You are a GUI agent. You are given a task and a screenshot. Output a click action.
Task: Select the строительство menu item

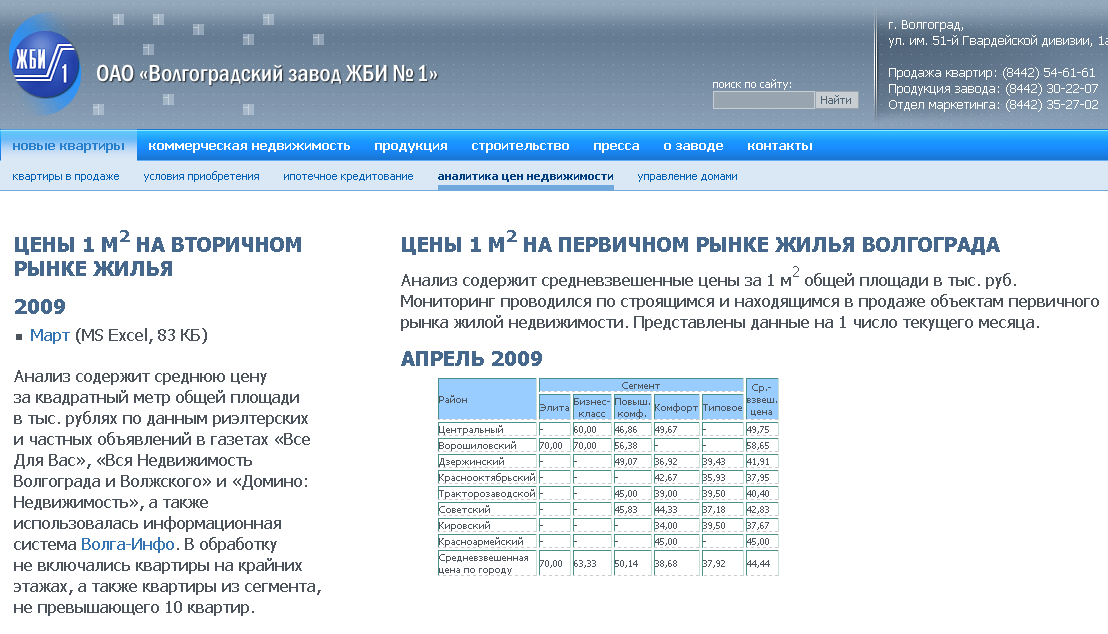click(x=520, y=146)
